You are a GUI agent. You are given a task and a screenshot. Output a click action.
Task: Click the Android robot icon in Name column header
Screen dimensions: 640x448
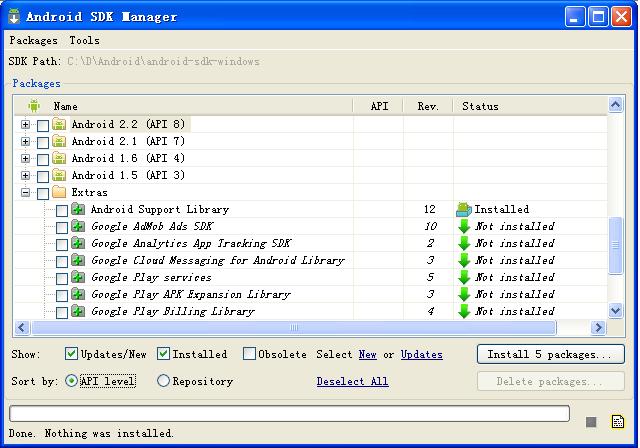tap(34, 106)
